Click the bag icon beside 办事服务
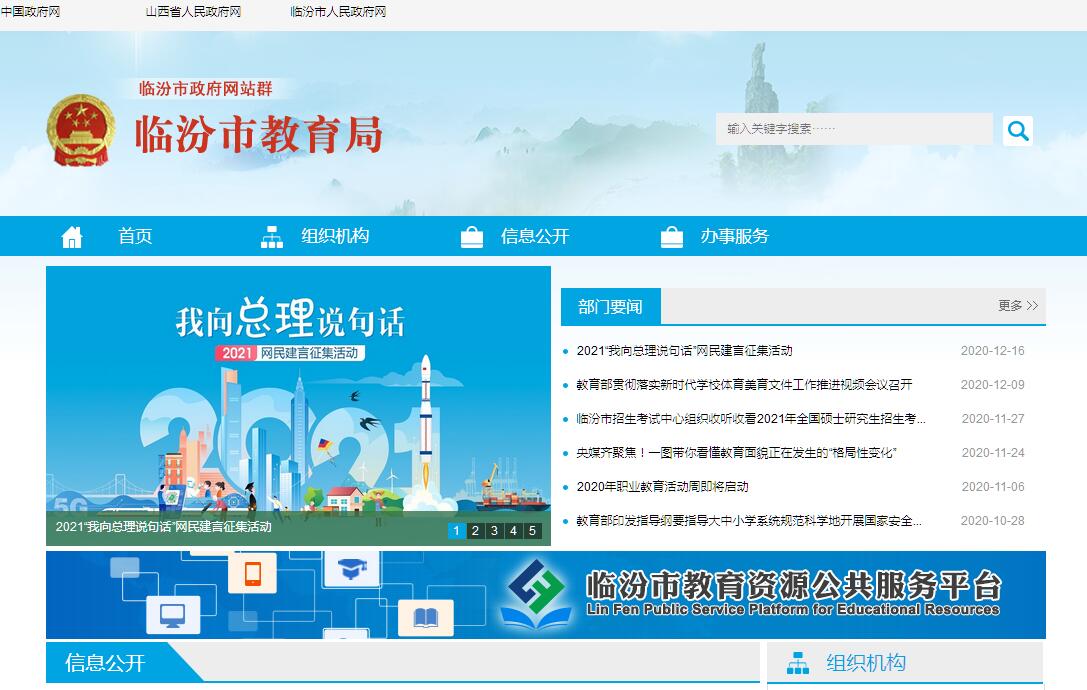 (672, 237)
